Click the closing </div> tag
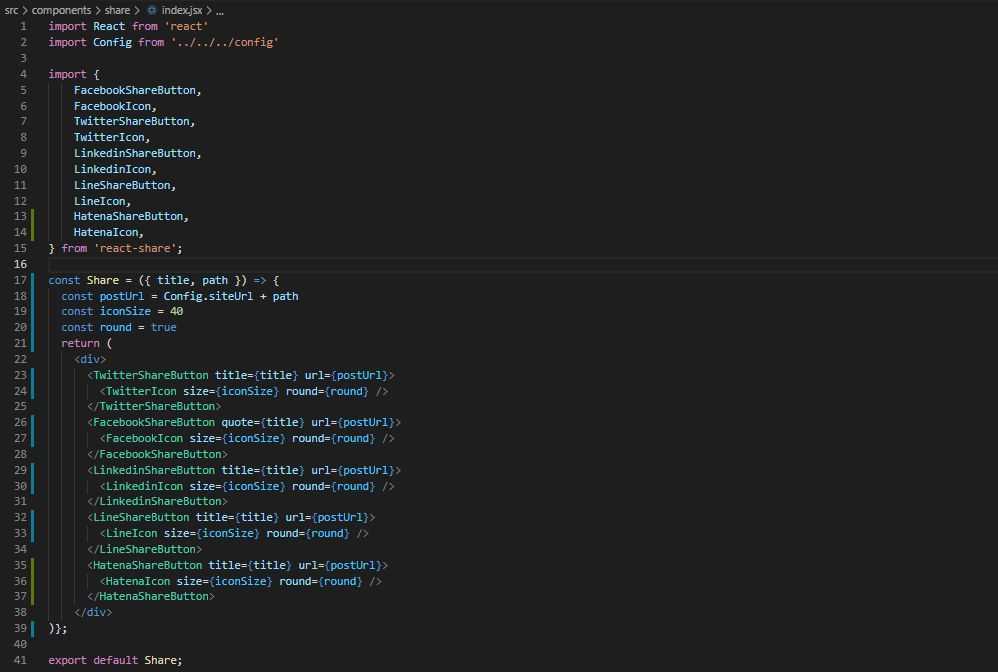This screenshot has width=998, height=672. point(93,611)
